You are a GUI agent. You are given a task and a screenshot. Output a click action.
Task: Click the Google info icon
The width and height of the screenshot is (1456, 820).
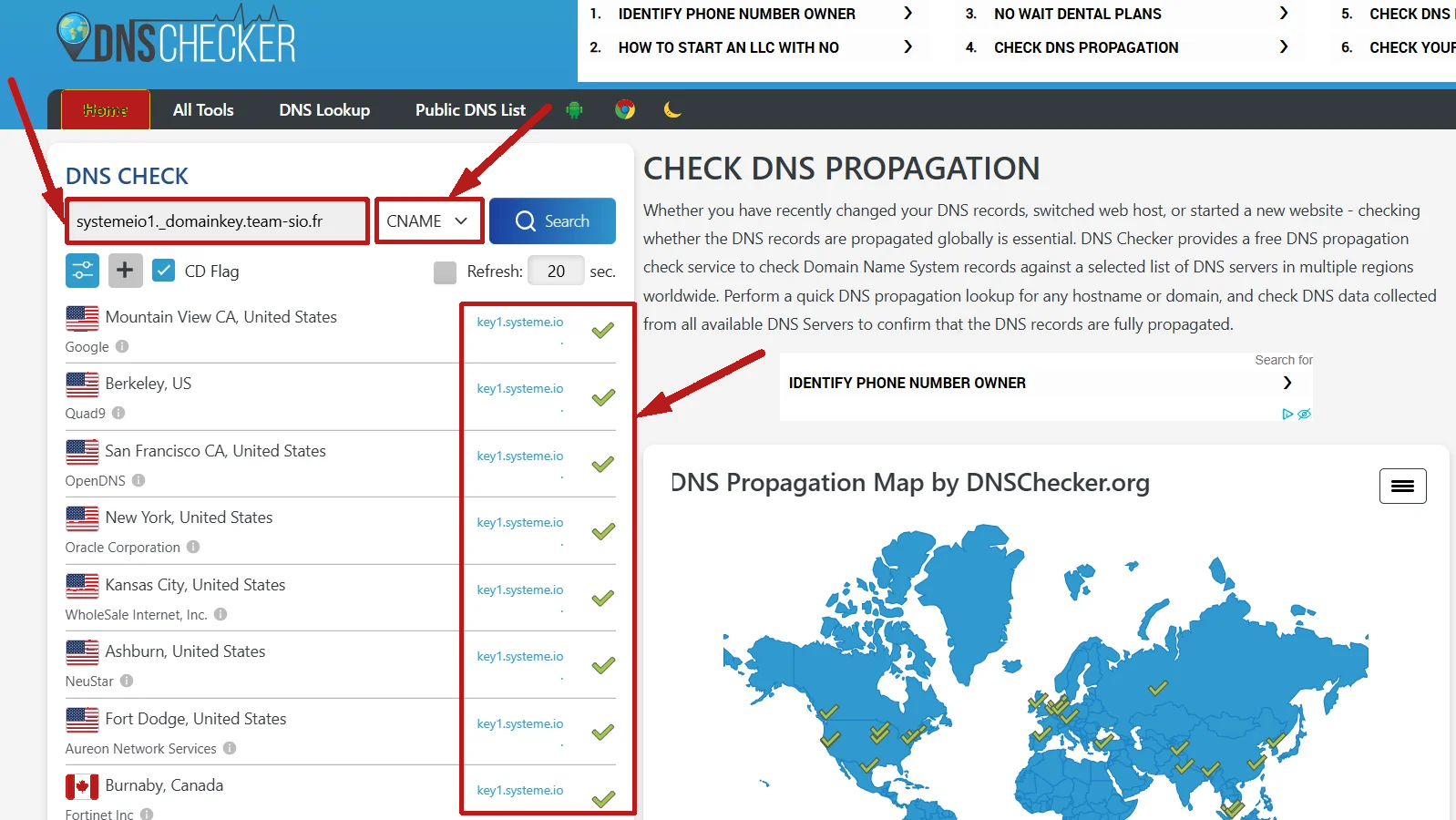(x=122, y=346)
